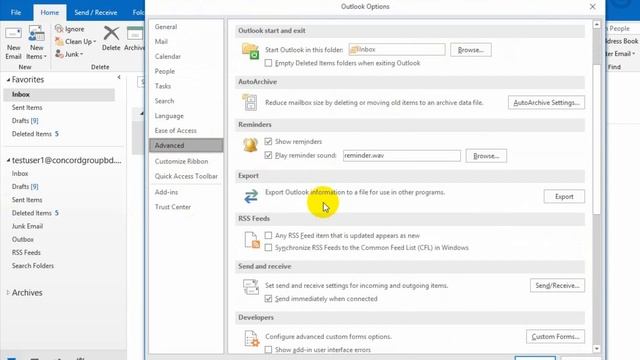Open AutoArchive Settings
This screenshot has height=360, width=640.
546,102
